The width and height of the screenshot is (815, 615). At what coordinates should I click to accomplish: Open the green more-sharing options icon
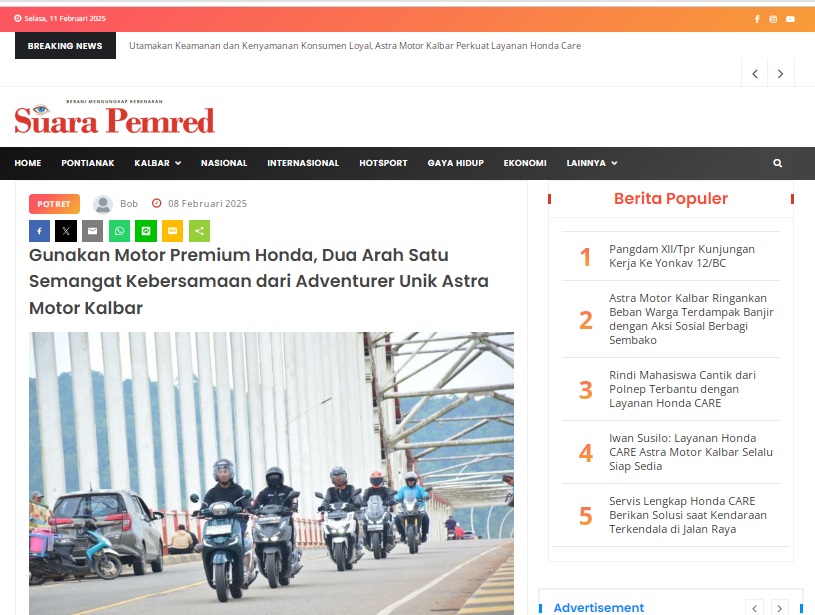pos(199,231)
